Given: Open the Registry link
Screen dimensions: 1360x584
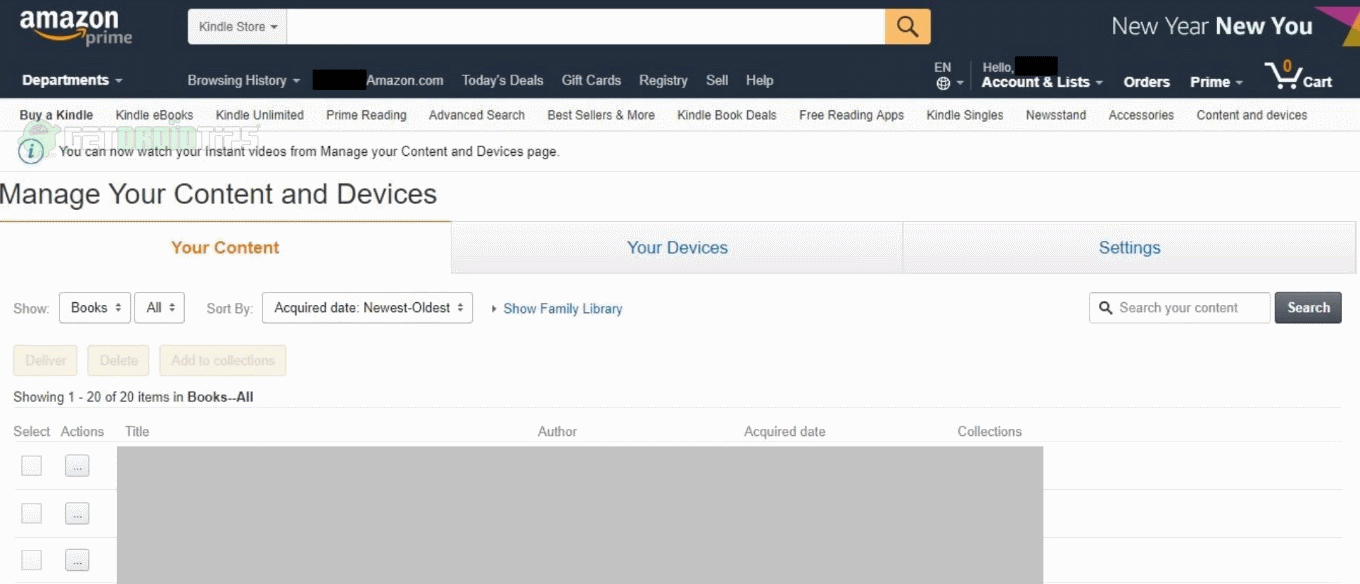Looking at the screenshot, I should (x=663, y=81).
